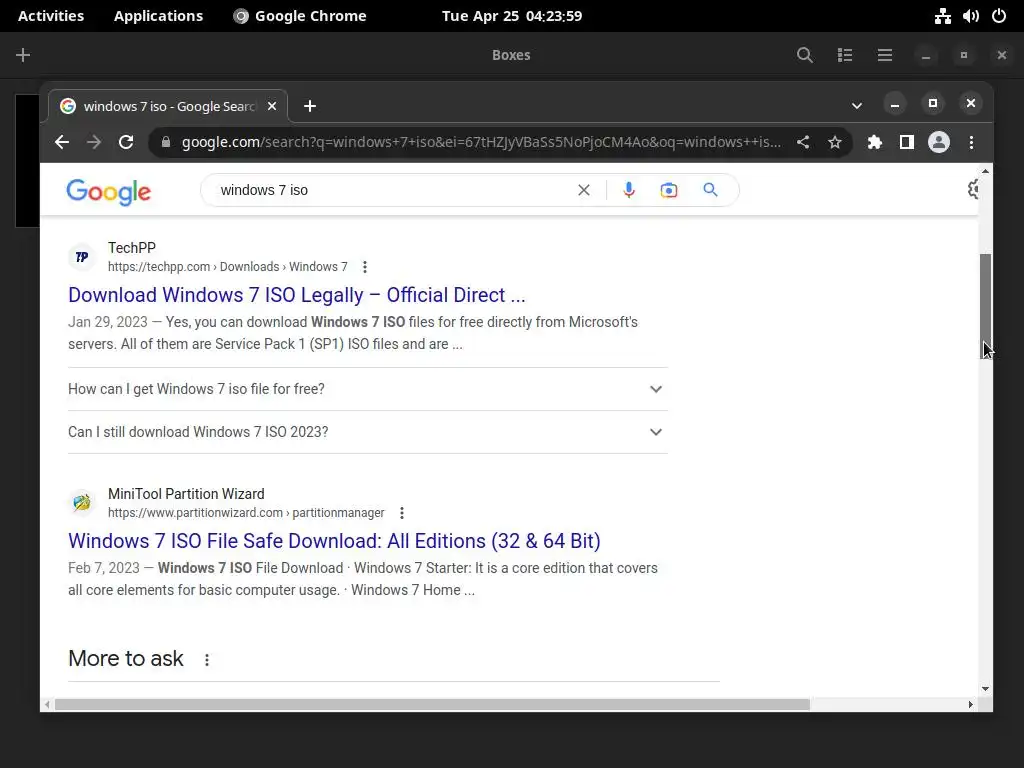Open Boxes hamburger menu
The height and width of the screenshot is (768, 1024).
click(x=885, y=55)
